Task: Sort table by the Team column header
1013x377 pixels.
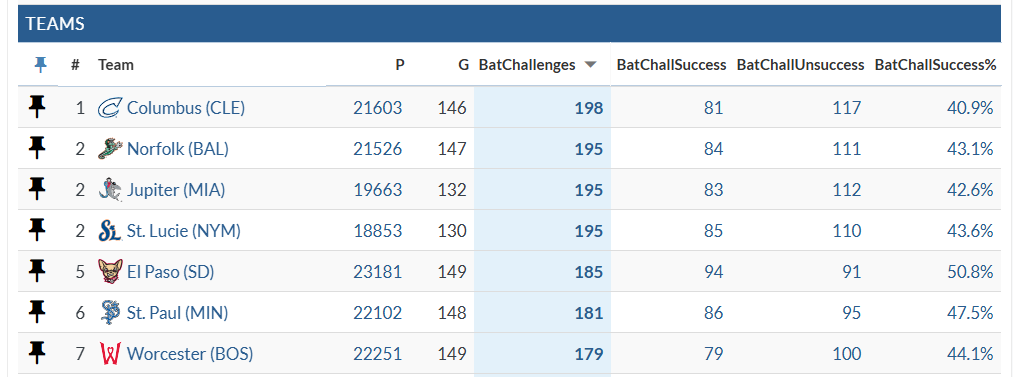Action: pos(116,65)
